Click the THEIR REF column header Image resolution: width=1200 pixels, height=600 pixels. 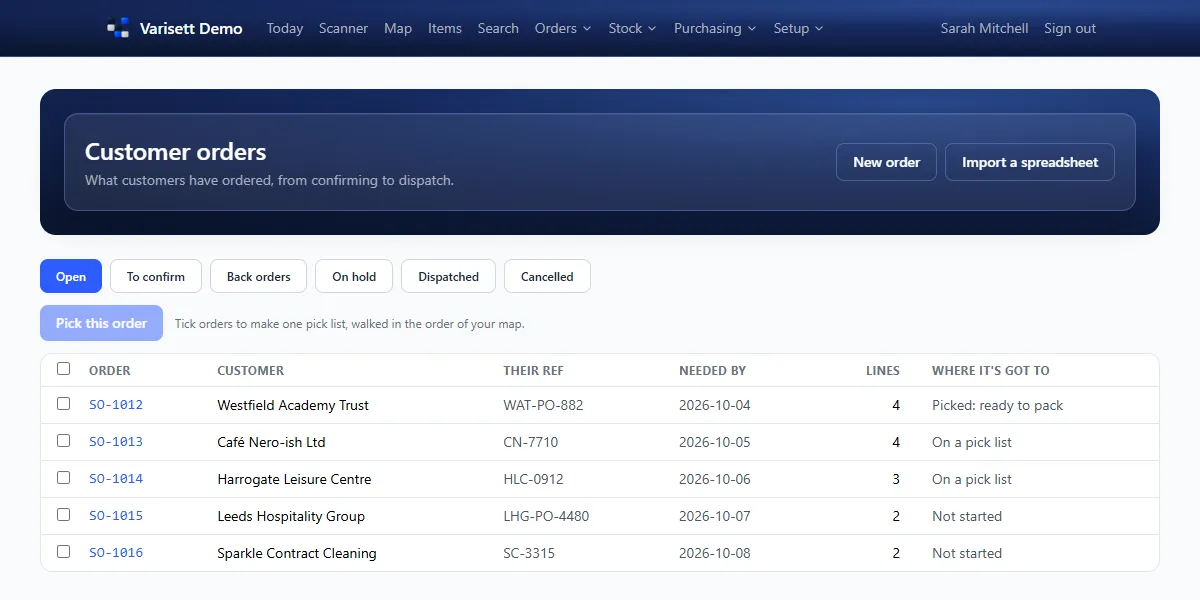(x=533, y=370)
